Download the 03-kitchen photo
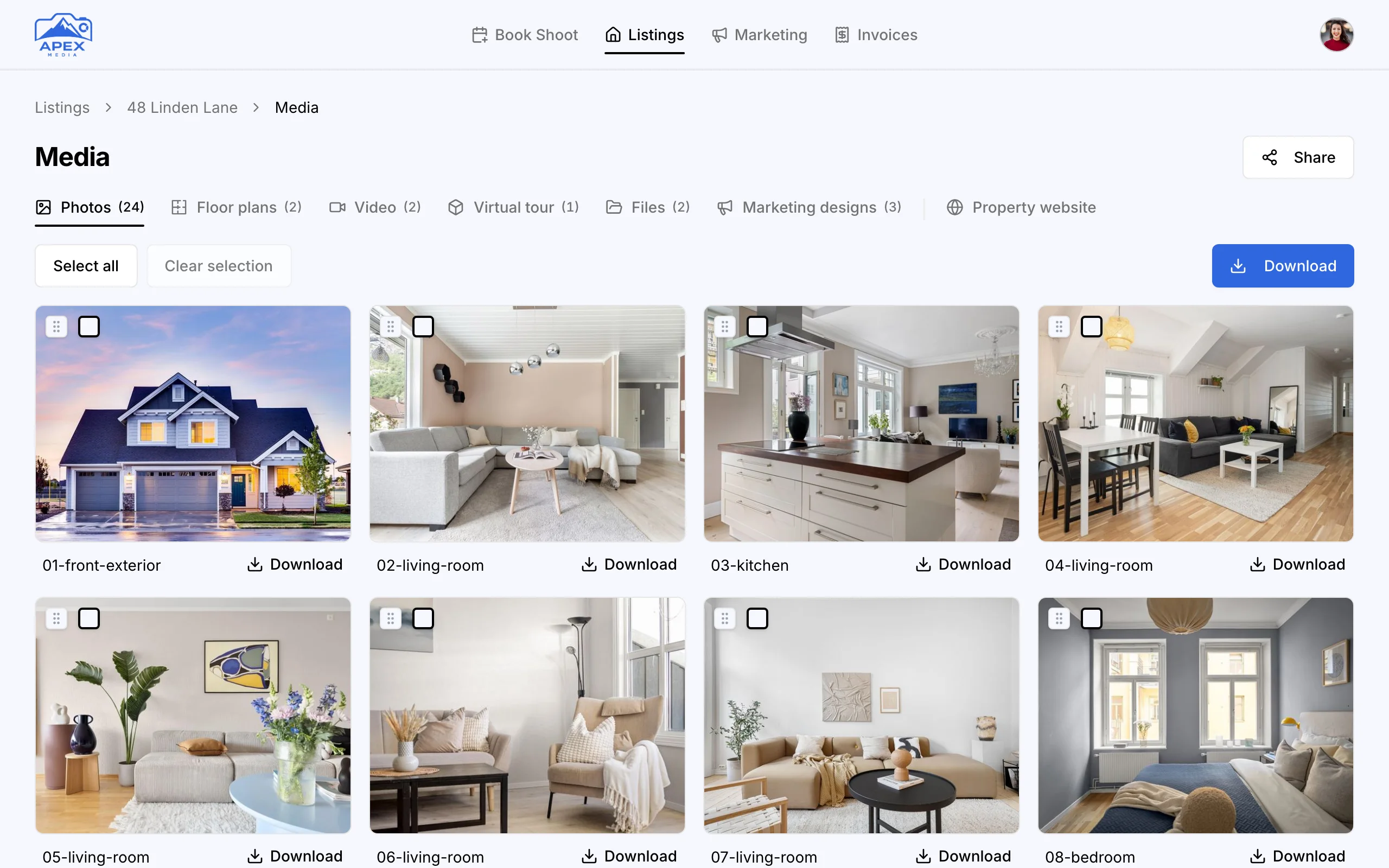 click(963, 564)
